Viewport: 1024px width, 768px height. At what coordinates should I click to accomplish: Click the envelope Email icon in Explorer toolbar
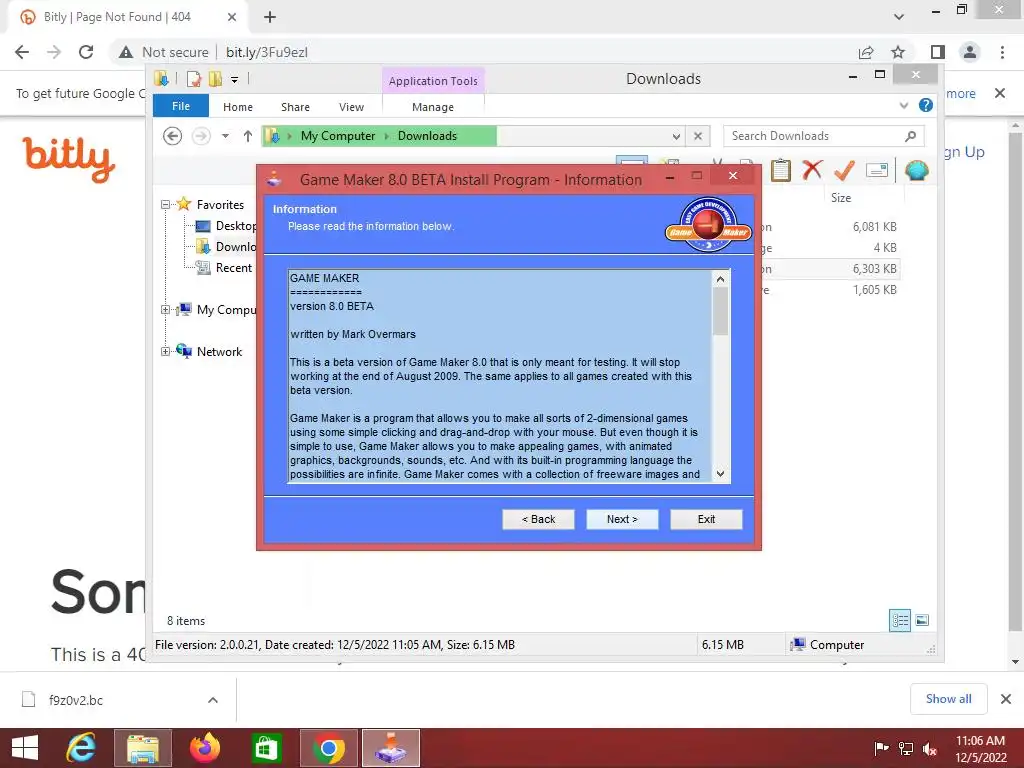point(876,170)
